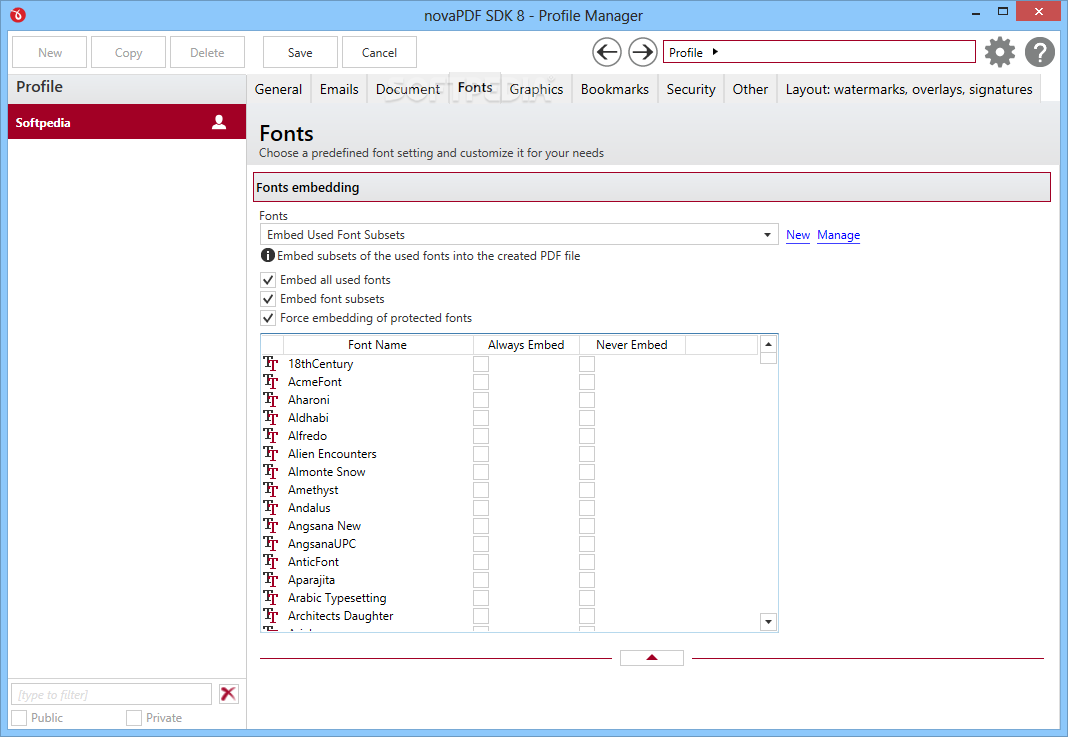Open Layout: watermarks, overlays, signatures tab

click(x=909, y=89)
